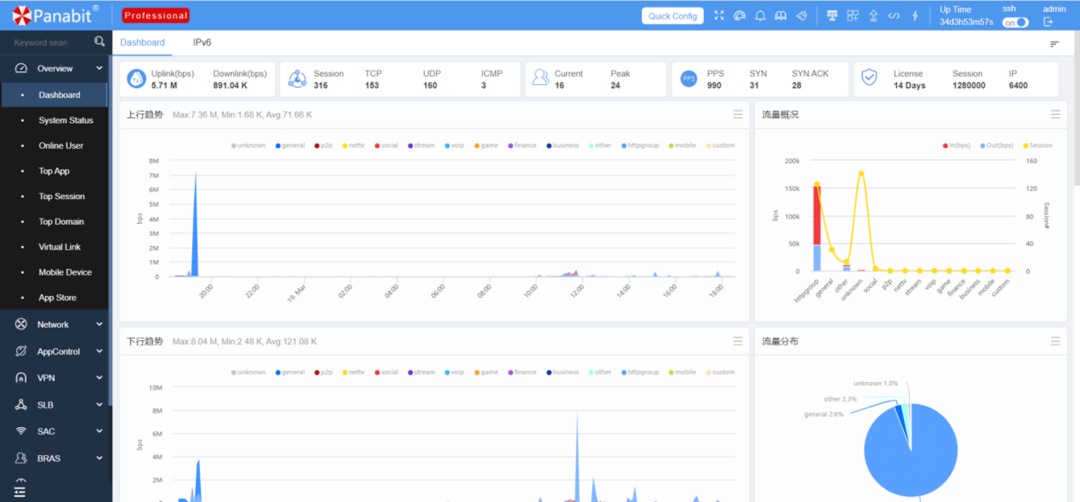
Task: Click the round PPS badge icon
Action: 689,79
